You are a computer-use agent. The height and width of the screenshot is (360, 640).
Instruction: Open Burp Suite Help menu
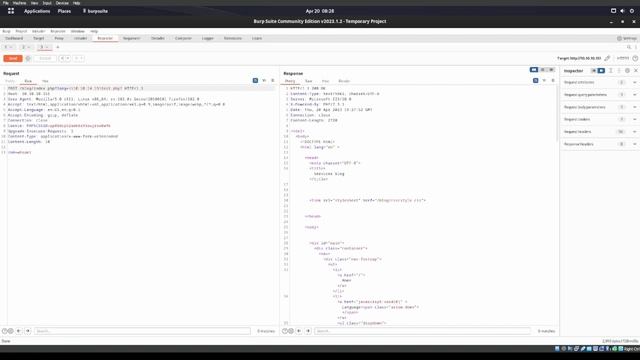coord(94,31)
